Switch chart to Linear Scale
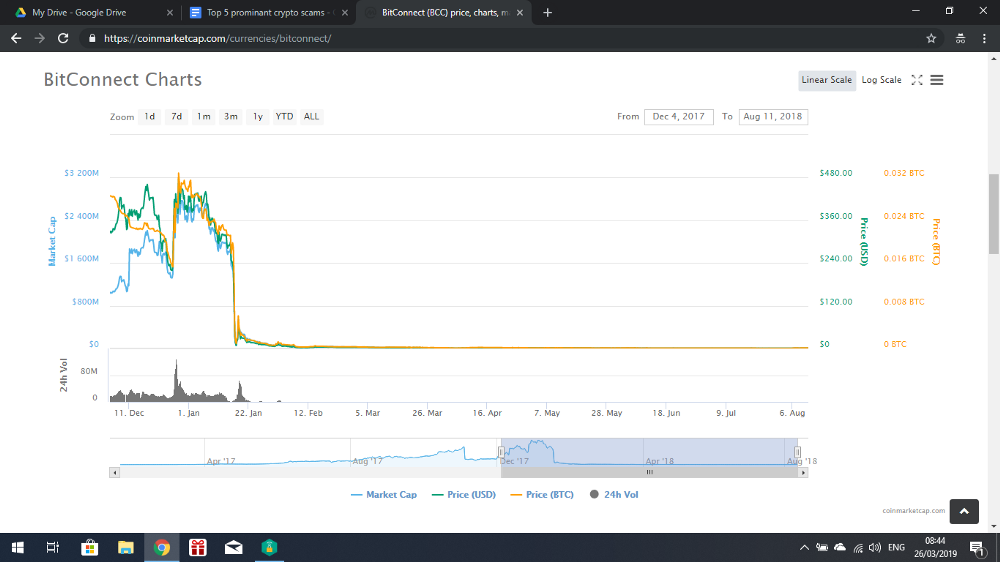1000x562 pixels. click(x=827, y=80)
